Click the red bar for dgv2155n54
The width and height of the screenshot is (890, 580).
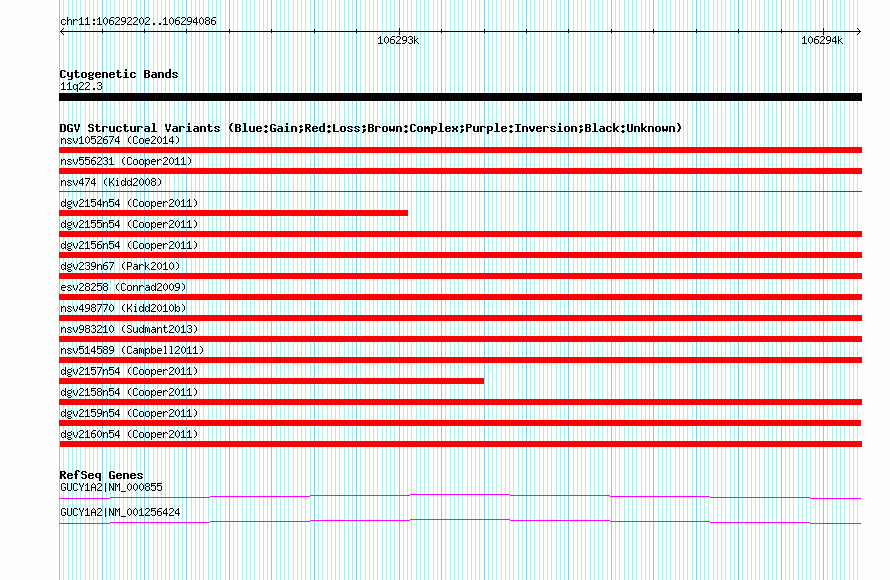point(460,234)
